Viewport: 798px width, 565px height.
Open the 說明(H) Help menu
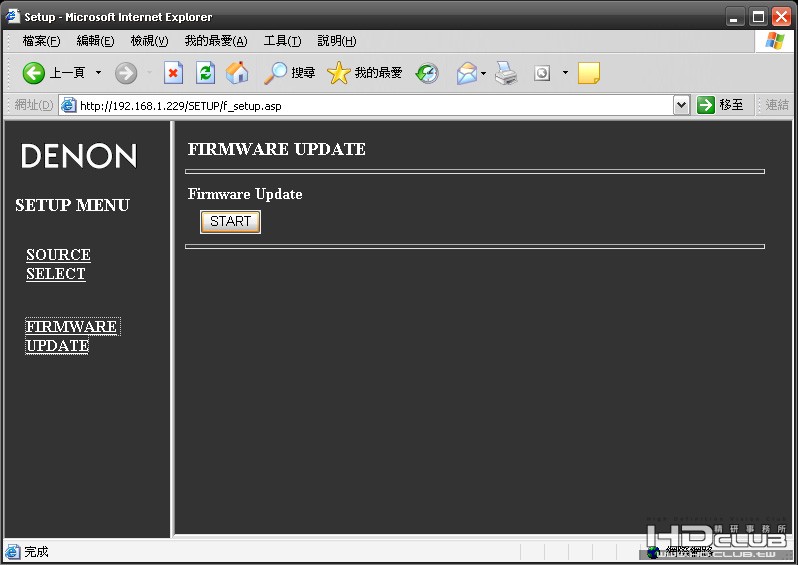(336, 41)
